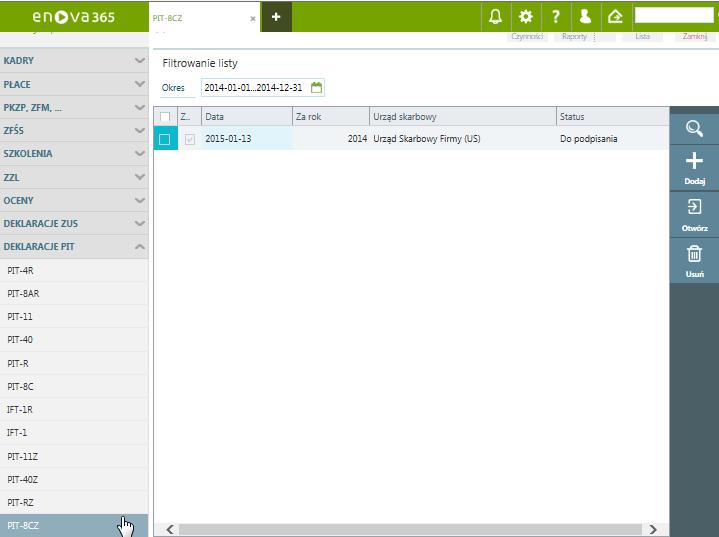
Task: Open the calendar picker for Okres
Action: pyautogui.click(x=316, y=88)
